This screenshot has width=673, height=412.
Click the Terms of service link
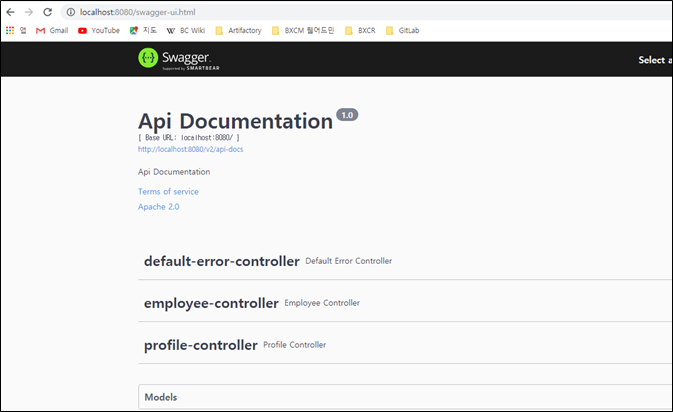pyautogui.click(x=168, y=191)
